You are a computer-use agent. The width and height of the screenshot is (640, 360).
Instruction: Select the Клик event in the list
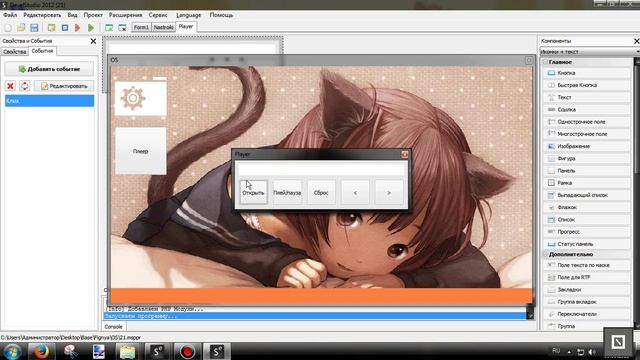click(x=49, y=101)
